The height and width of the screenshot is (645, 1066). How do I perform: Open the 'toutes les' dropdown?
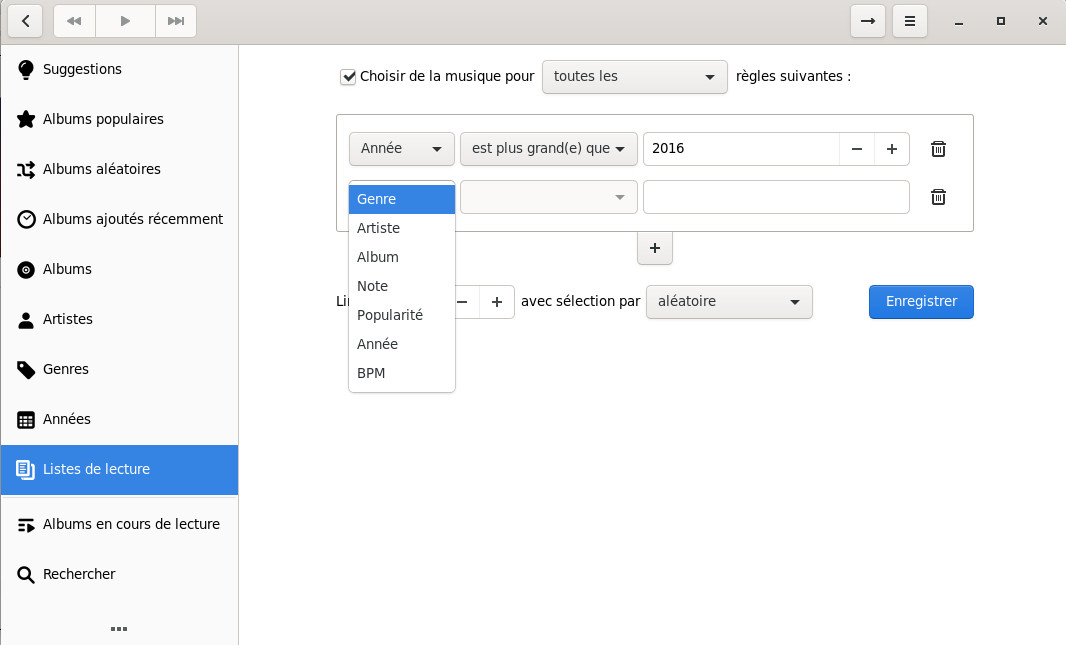[x=634, y=77]
